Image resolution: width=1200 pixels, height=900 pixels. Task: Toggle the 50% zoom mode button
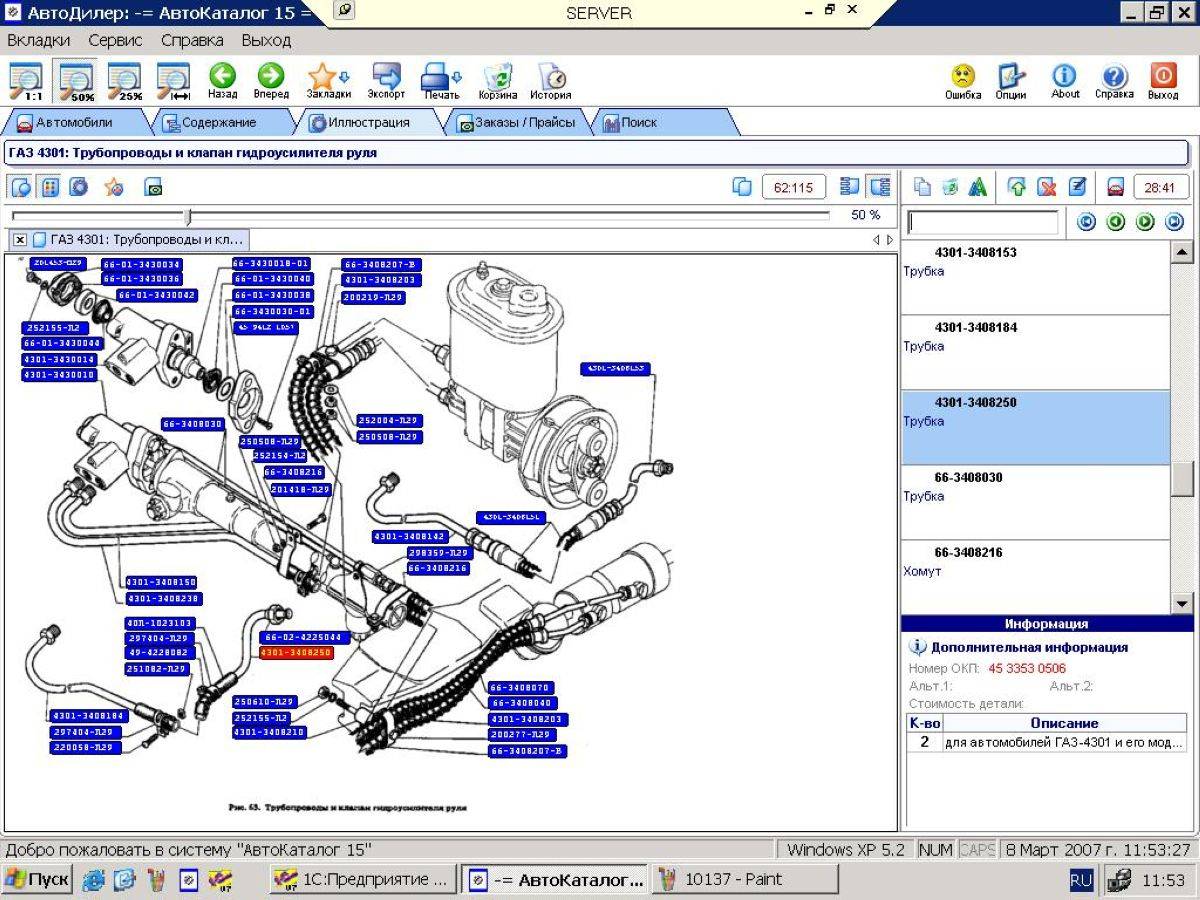tap(76, 81)
